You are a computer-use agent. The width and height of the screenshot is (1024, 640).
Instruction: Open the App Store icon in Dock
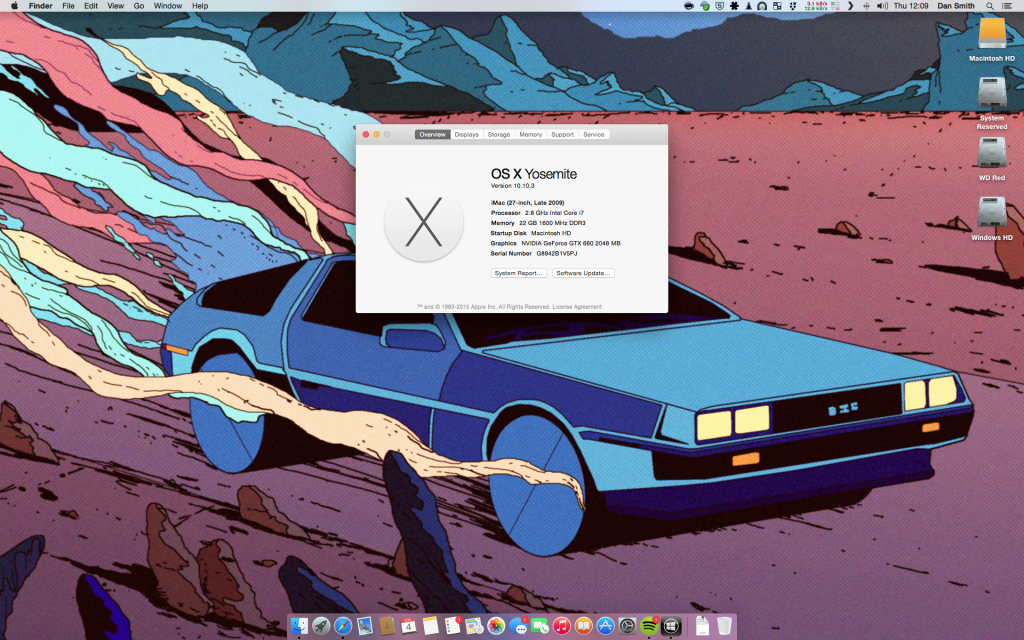[605, 626]
